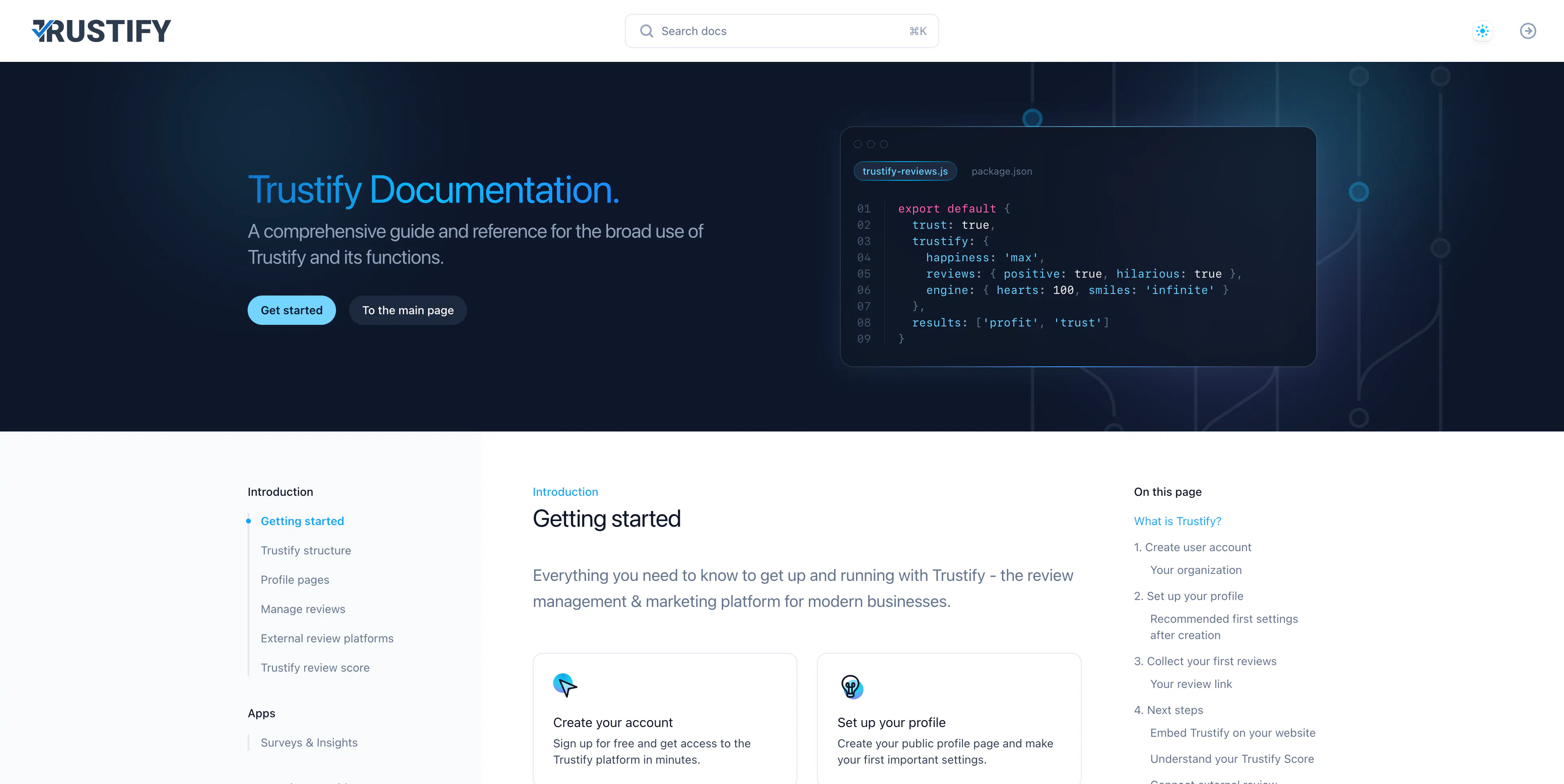Open External review platforms page

(x=327, y=638)
